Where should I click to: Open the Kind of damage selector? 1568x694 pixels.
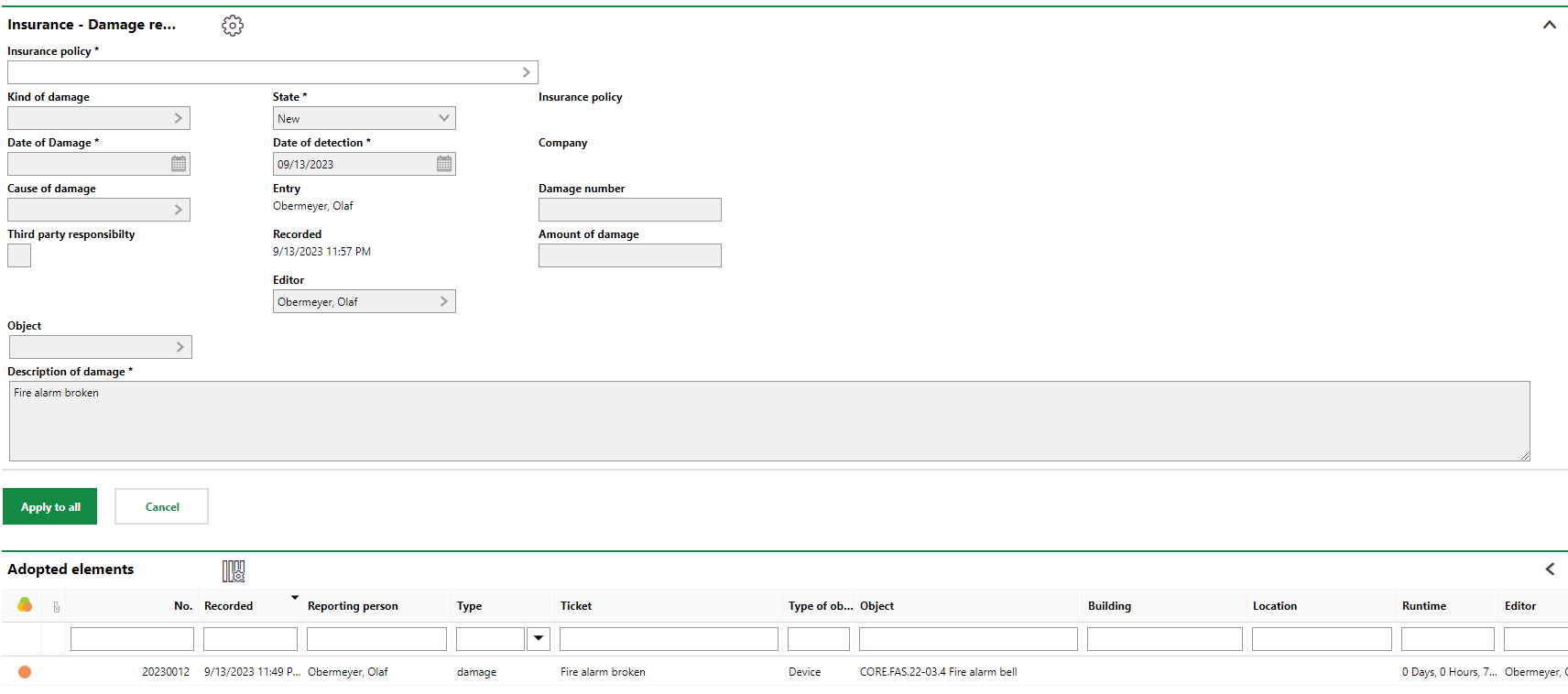pyautogui.click(x=179, y=118)
